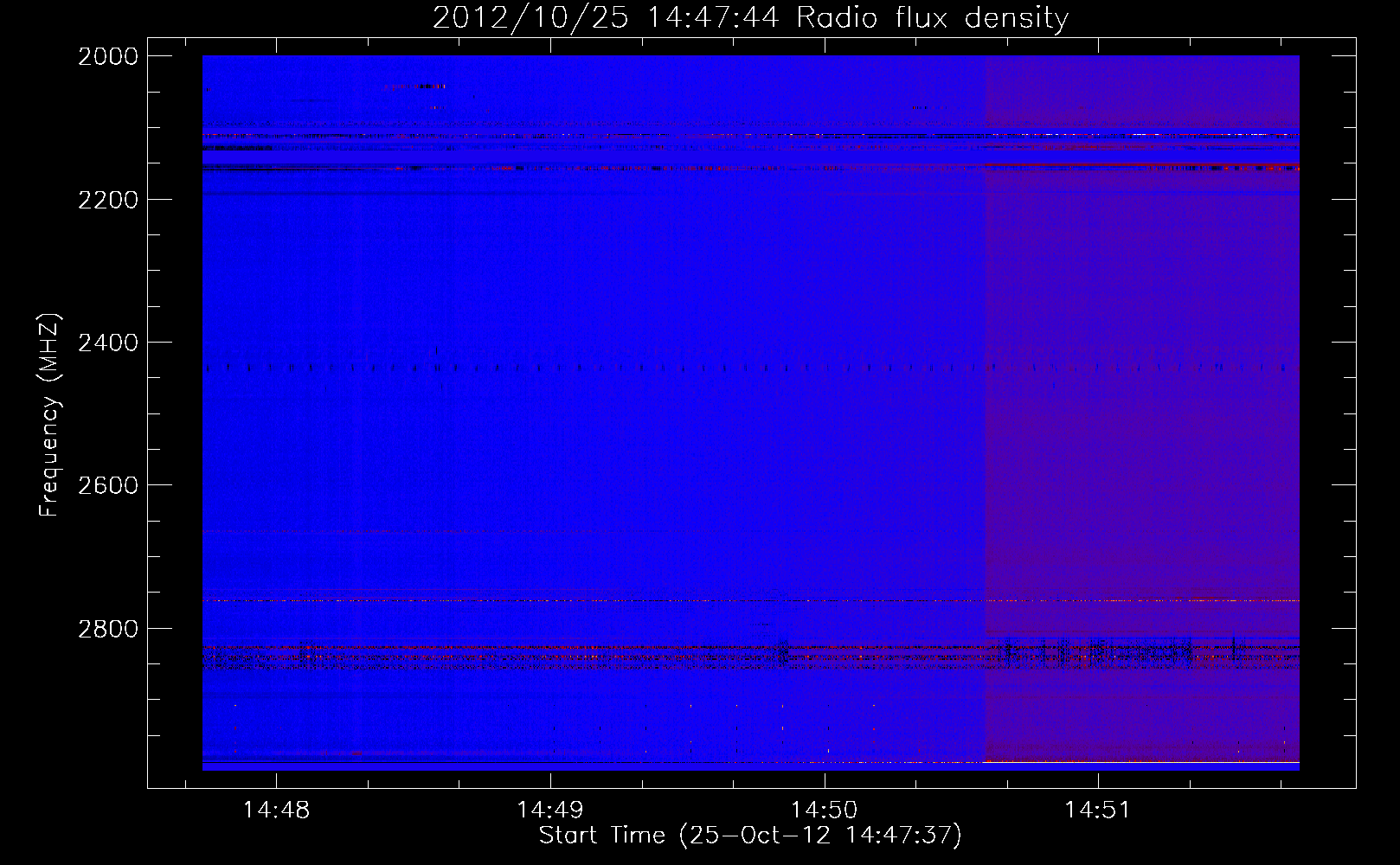Click the 2600 frequency axis label
The width and height of the screenshot is (1400, 865).
point(108,485)
